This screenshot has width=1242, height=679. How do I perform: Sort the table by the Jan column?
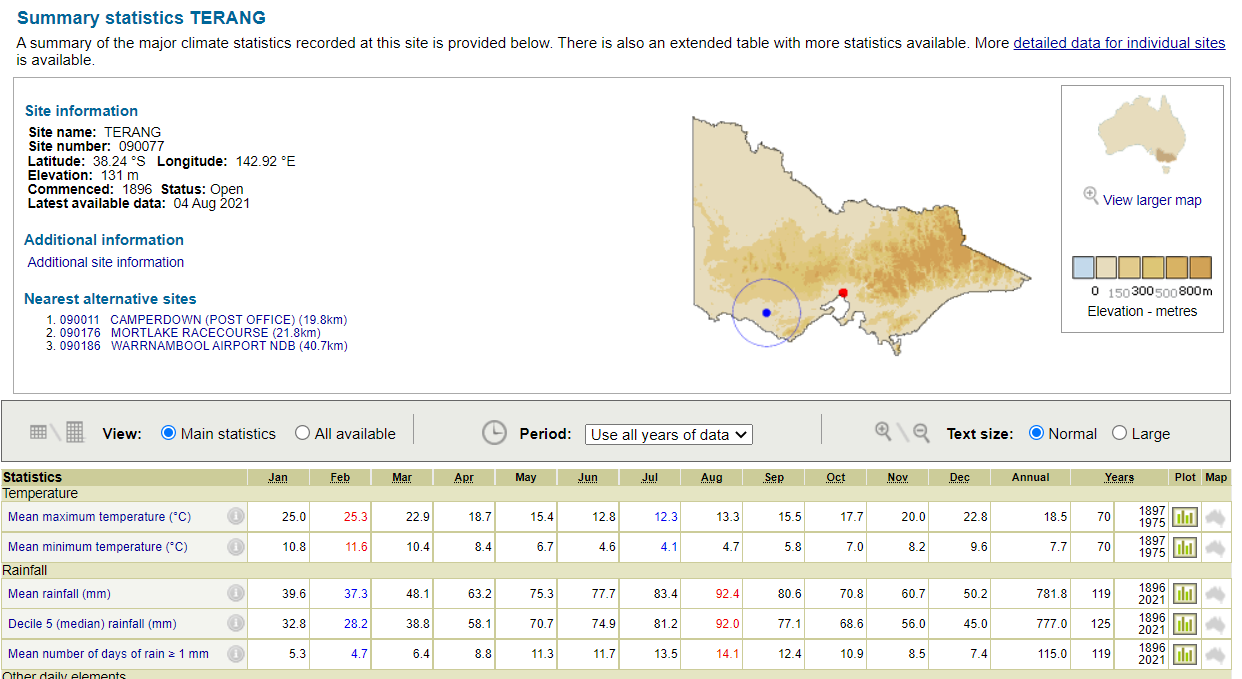277,477
